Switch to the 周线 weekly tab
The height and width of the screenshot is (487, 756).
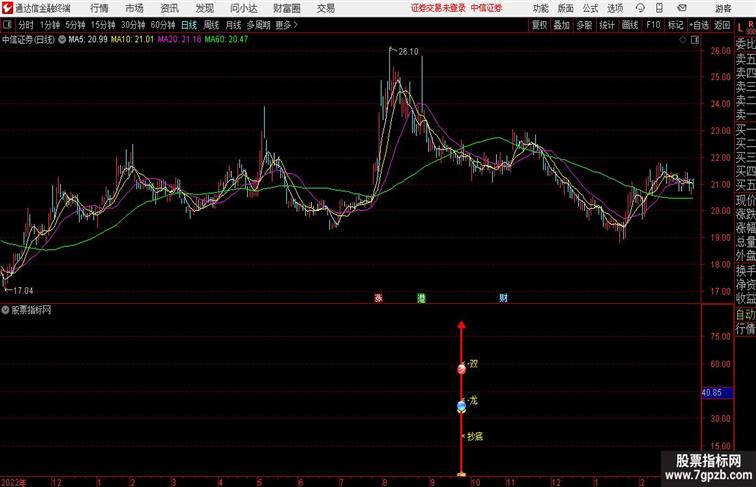[x=211, y=25]
